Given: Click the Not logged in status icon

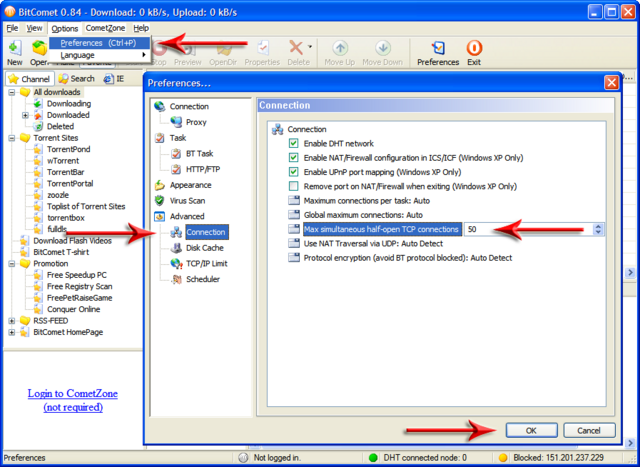Looking at the screenshot, I should tap(243, 458).
